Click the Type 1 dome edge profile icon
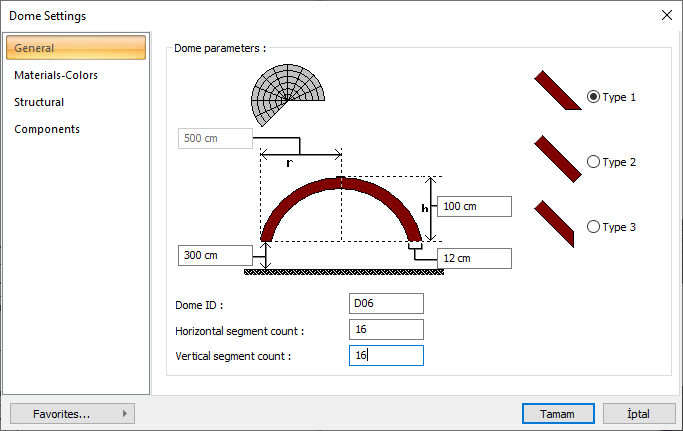The width and height of the screenshot is (683, 431). [x=557, y=90]
